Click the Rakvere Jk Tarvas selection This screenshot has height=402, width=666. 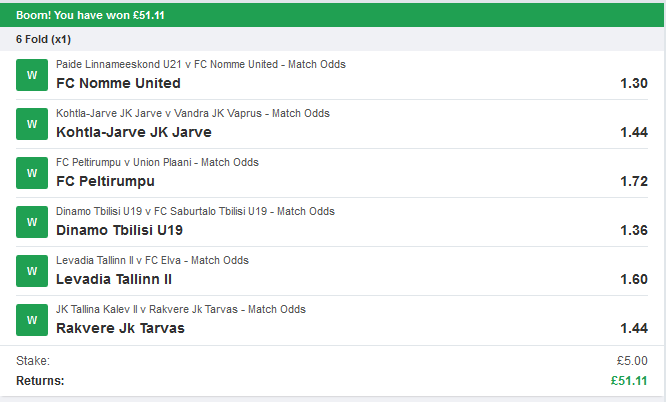click(120, 328)
